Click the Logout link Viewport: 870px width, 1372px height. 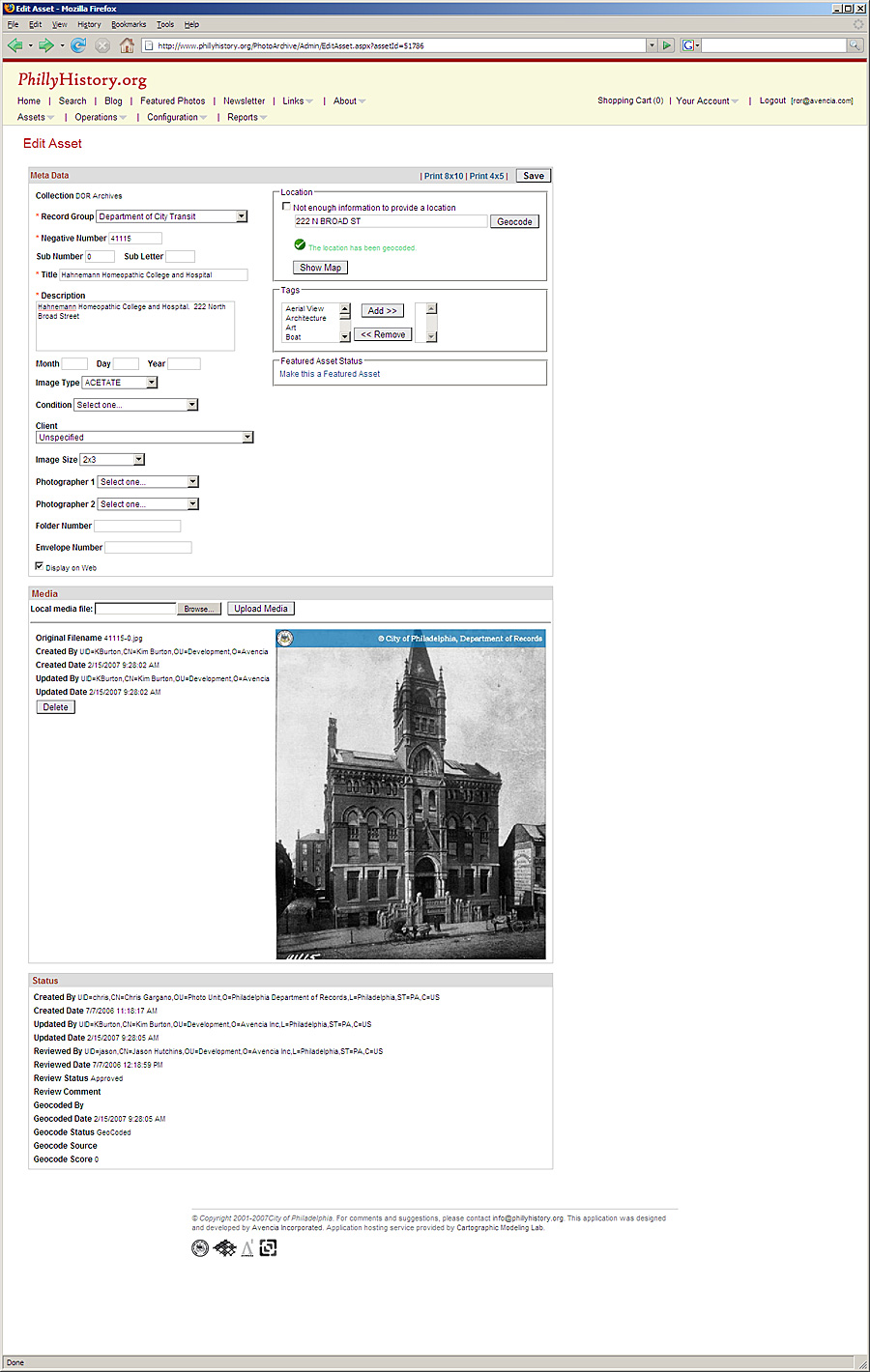(x=772, y=100)
